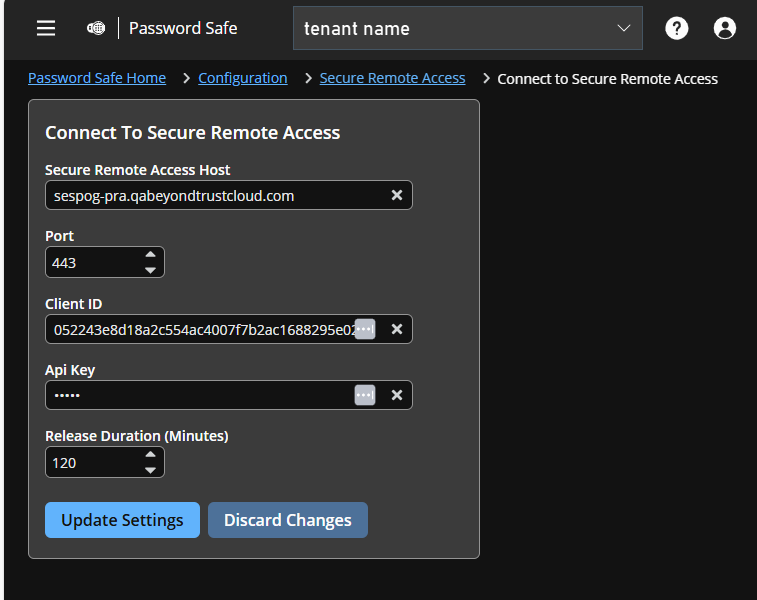Click the Release Duration (Minutes) label
This screenshot has height=600, width=757.
point(137,436)
